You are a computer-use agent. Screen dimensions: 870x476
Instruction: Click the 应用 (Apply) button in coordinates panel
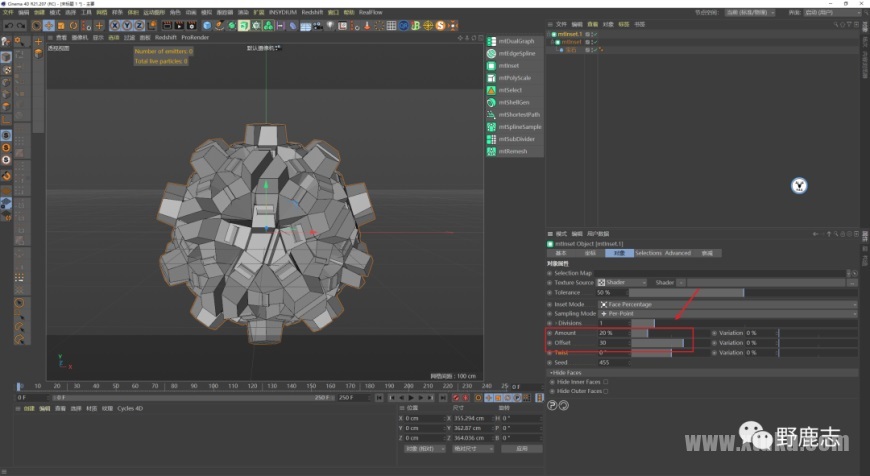[x=522, y=449]
